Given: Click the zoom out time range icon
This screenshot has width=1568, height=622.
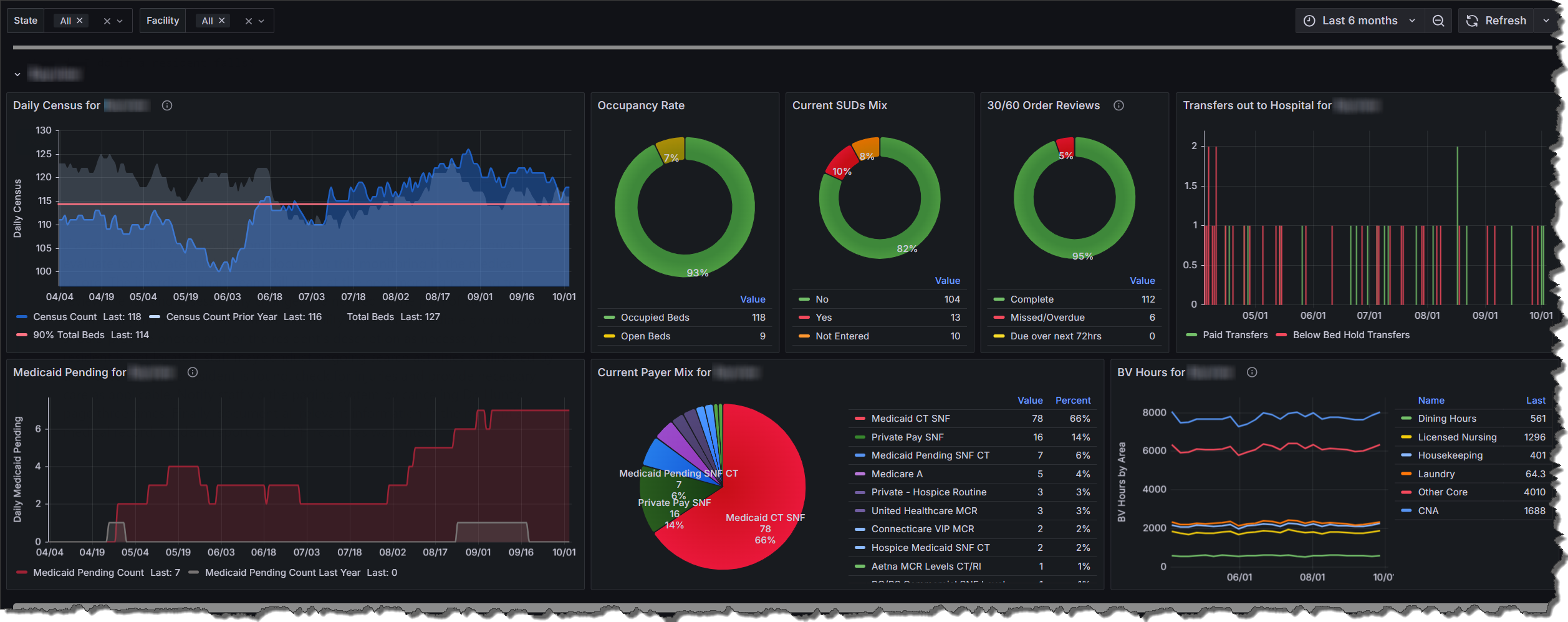Looking at the screenshot, I should click(1438, 21).
